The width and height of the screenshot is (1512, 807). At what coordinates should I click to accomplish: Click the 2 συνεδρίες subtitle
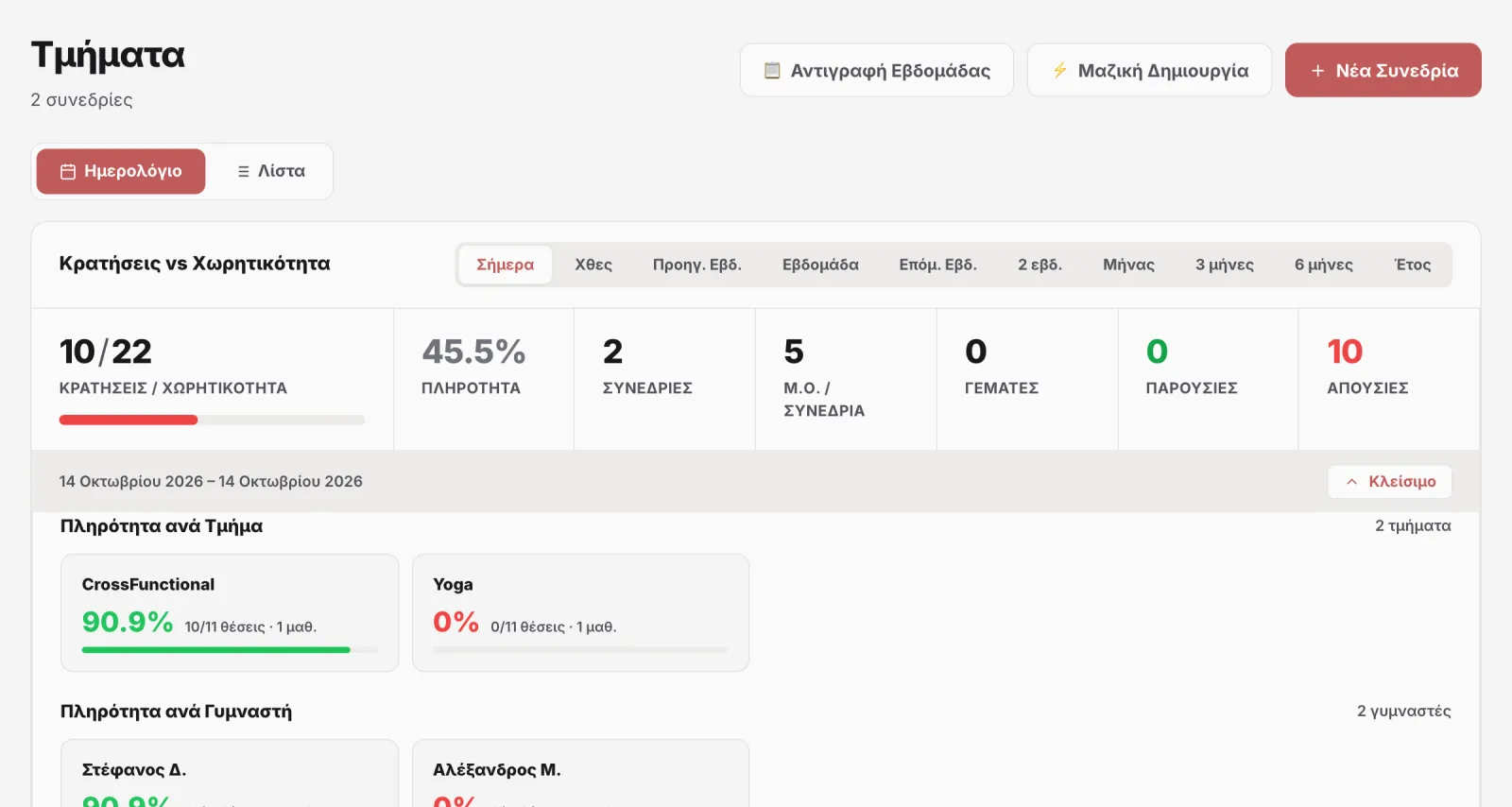[x=81, y=100]
